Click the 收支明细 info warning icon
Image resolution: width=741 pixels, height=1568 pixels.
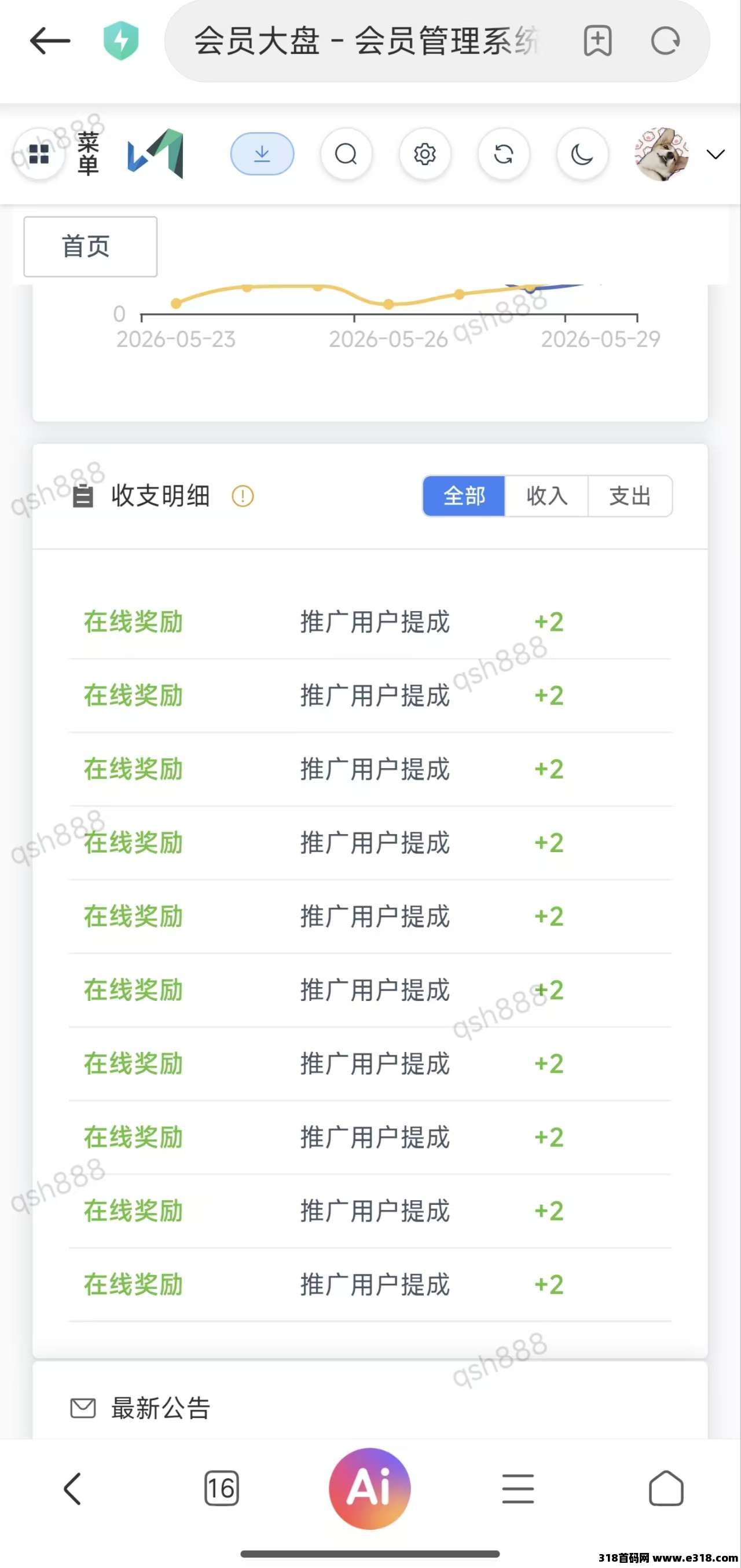pyautogui.click(x=243, y=496)
